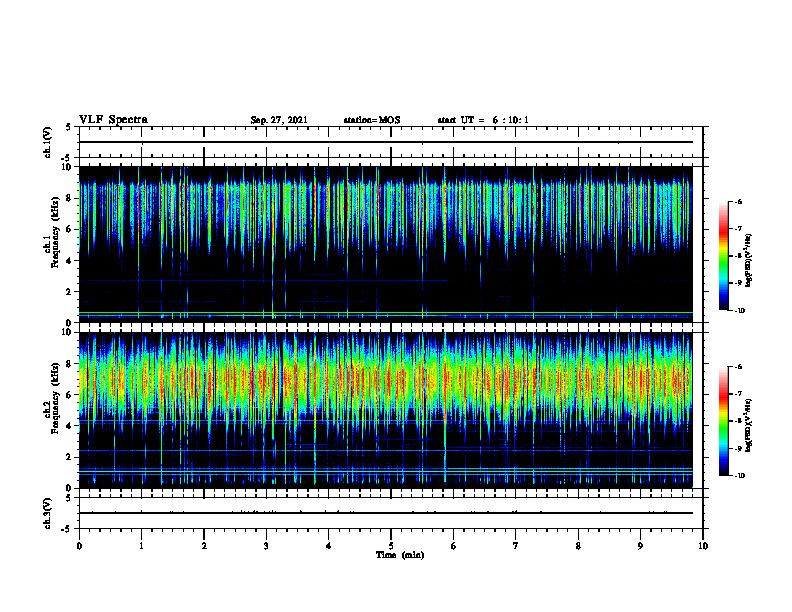Click ch.2 frequency axis tick "2"

coord(70,457)
